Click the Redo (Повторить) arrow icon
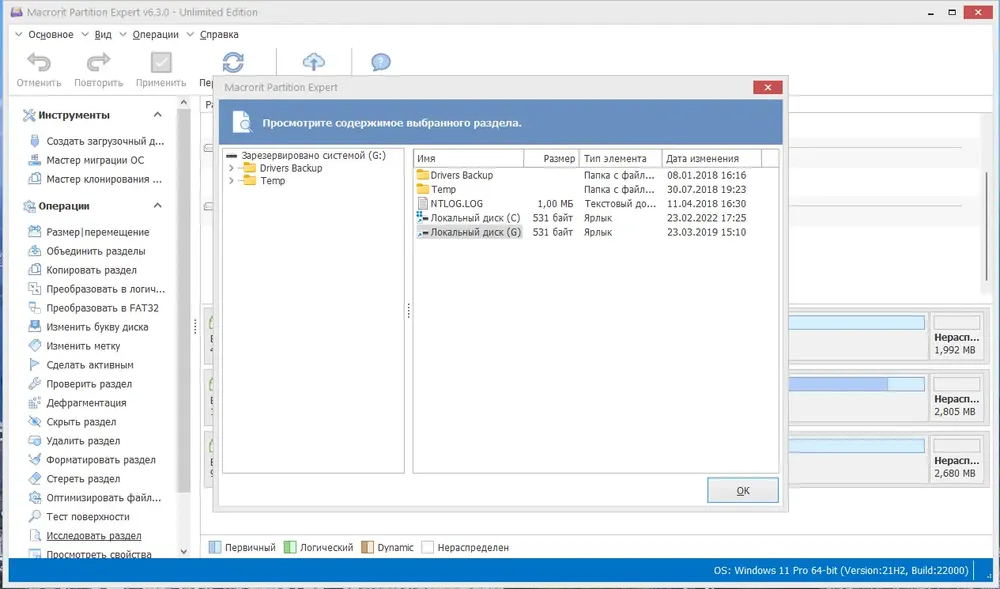The image size is (1000, 589). 98,62
